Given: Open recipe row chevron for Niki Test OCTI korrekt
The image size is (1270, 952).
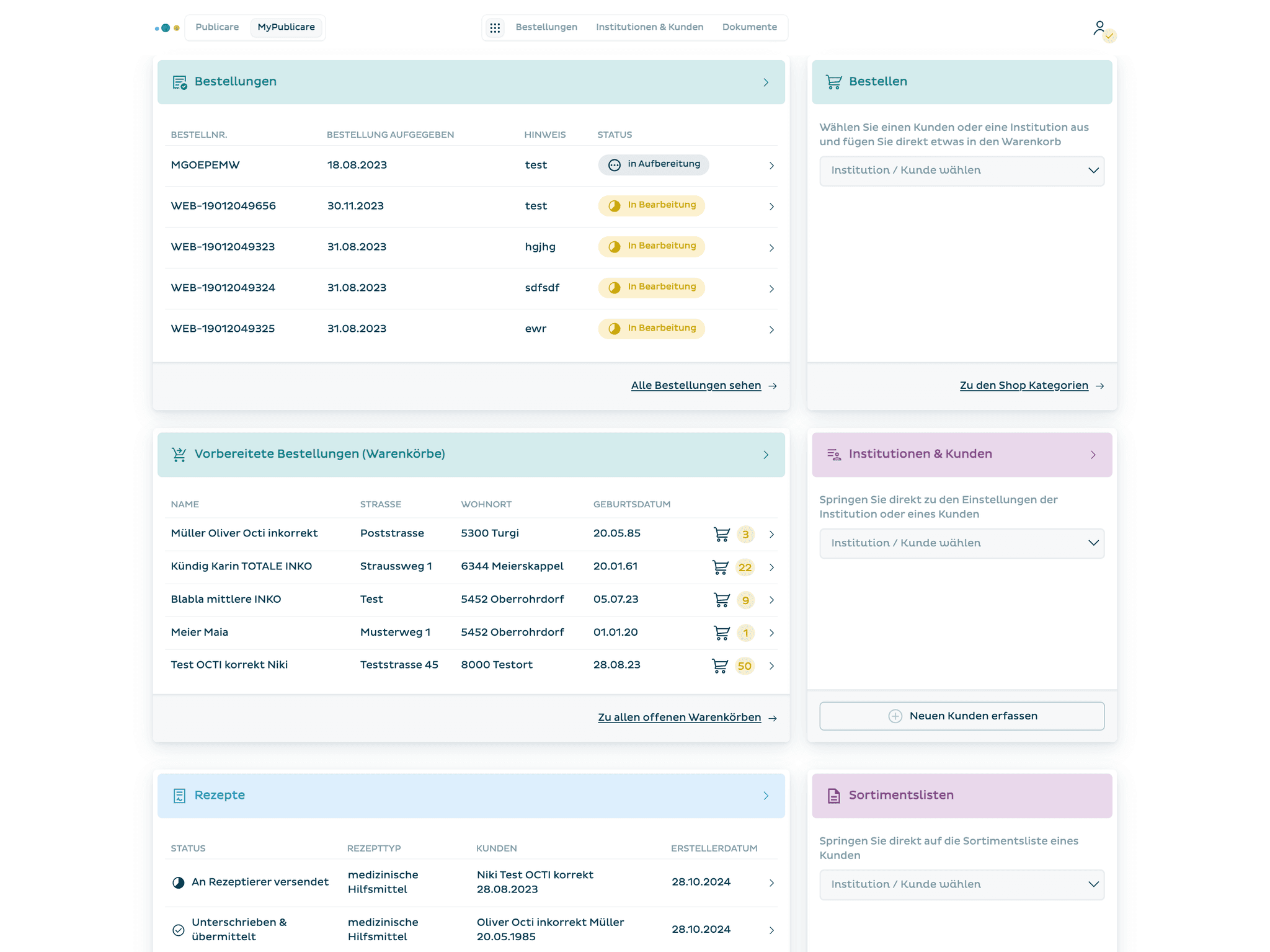Looking at the screenshot, I should (x=771, y=883).
